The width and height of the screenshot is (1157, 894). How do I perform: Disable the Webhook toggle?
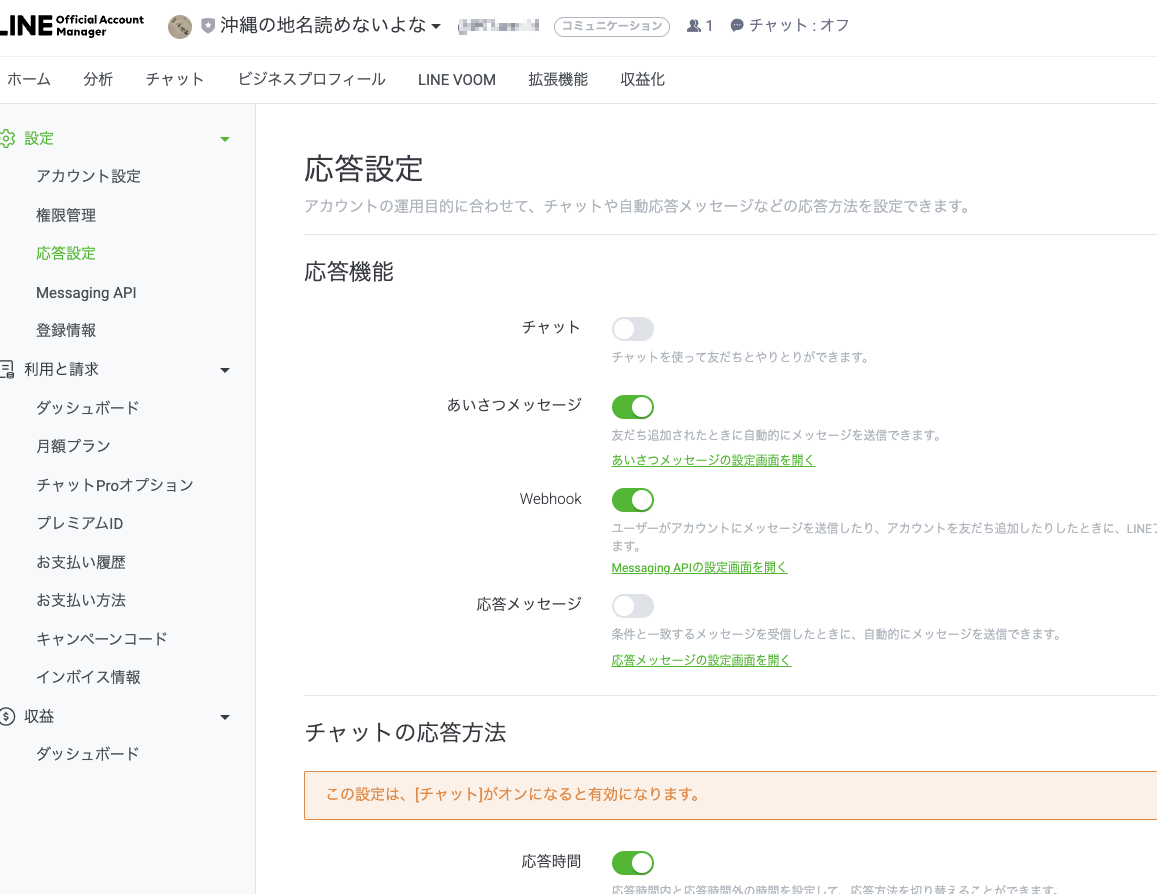pos(633,499)
